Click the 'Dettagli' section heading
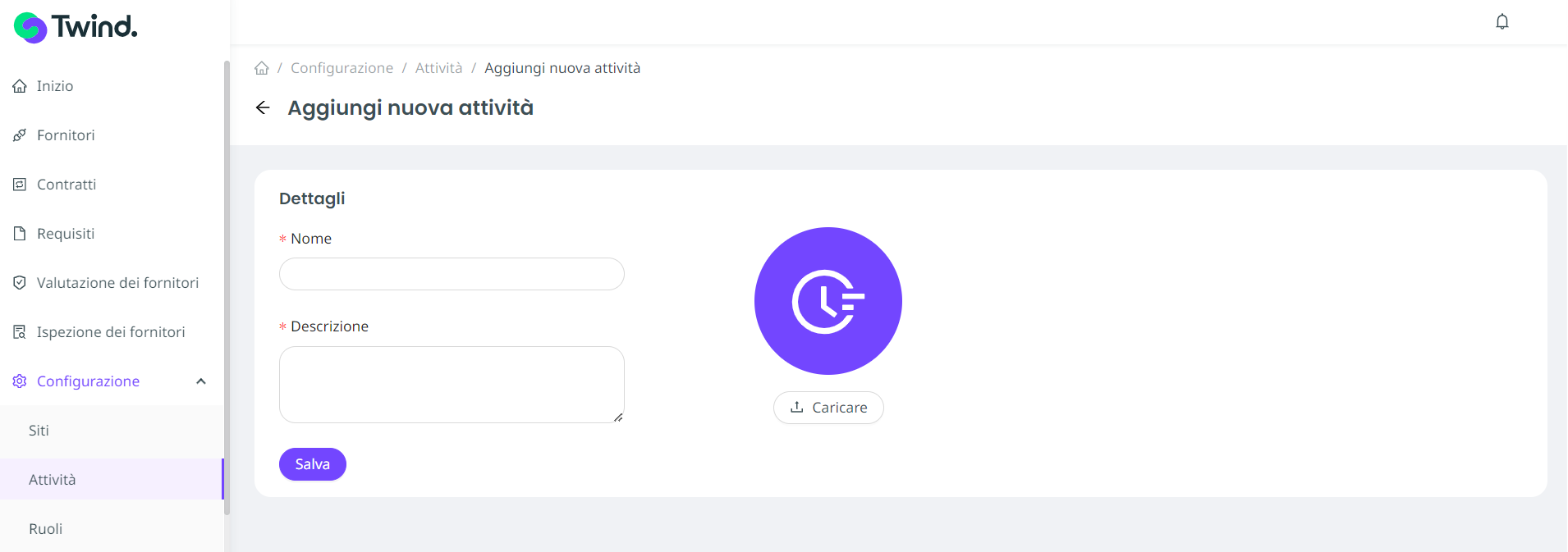 tap(312, 198)
